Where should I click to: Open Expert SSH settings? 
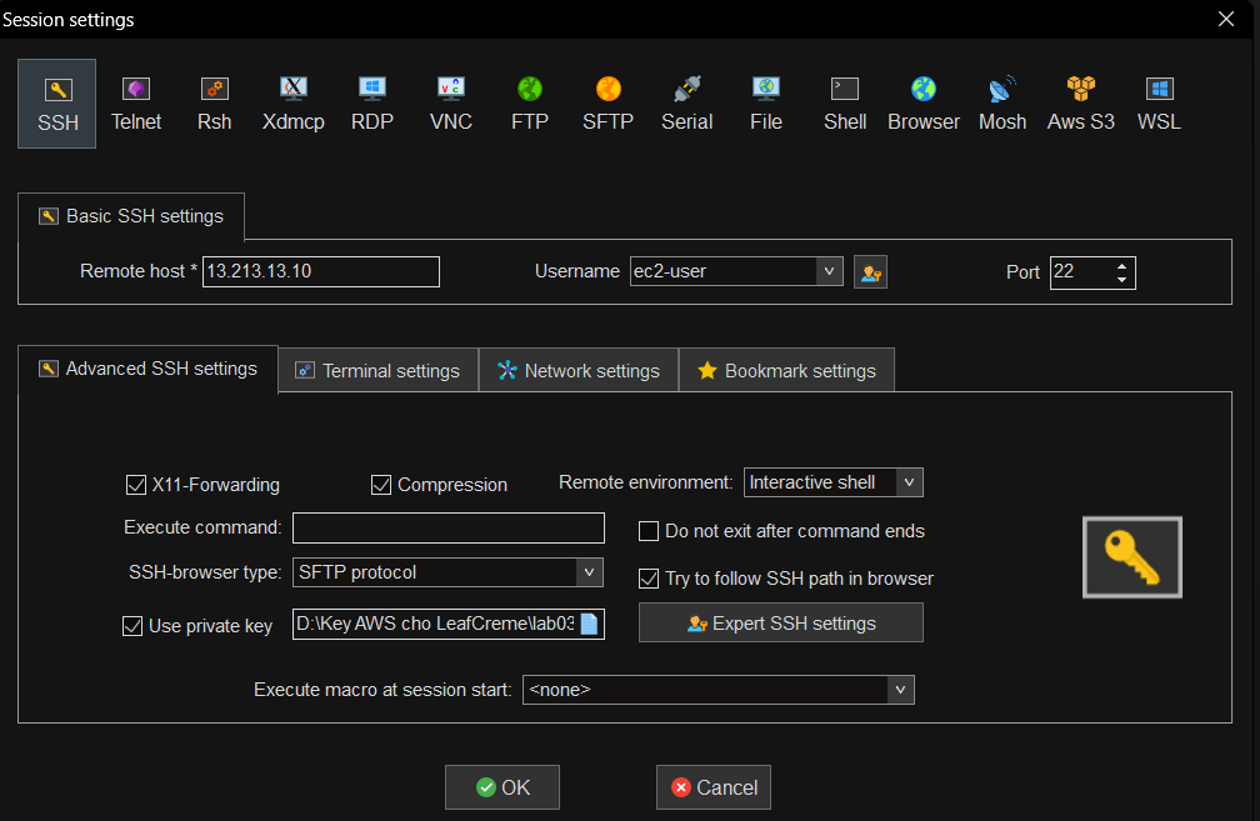pos(781,623)
